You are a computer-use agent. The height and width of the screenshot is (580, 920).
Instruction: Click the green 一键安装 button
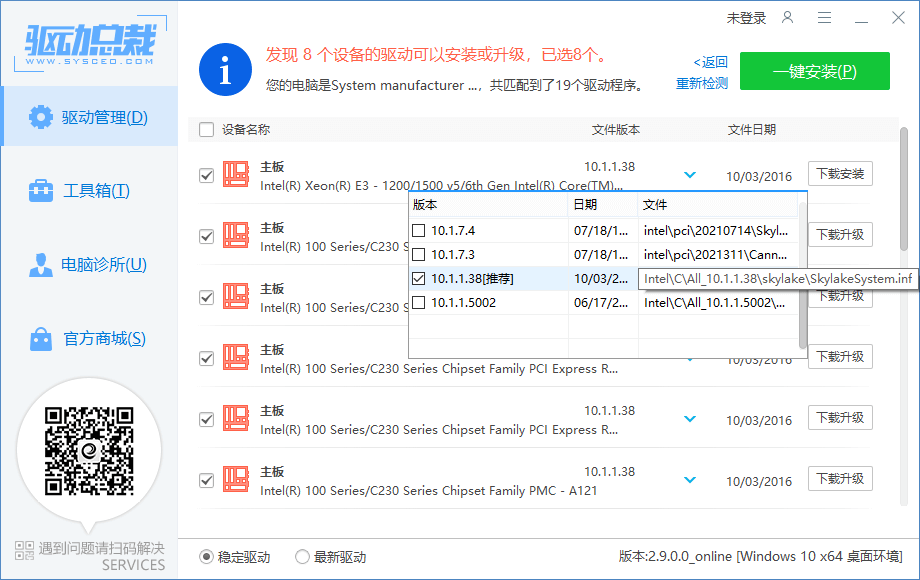click(x=813, y=71)
